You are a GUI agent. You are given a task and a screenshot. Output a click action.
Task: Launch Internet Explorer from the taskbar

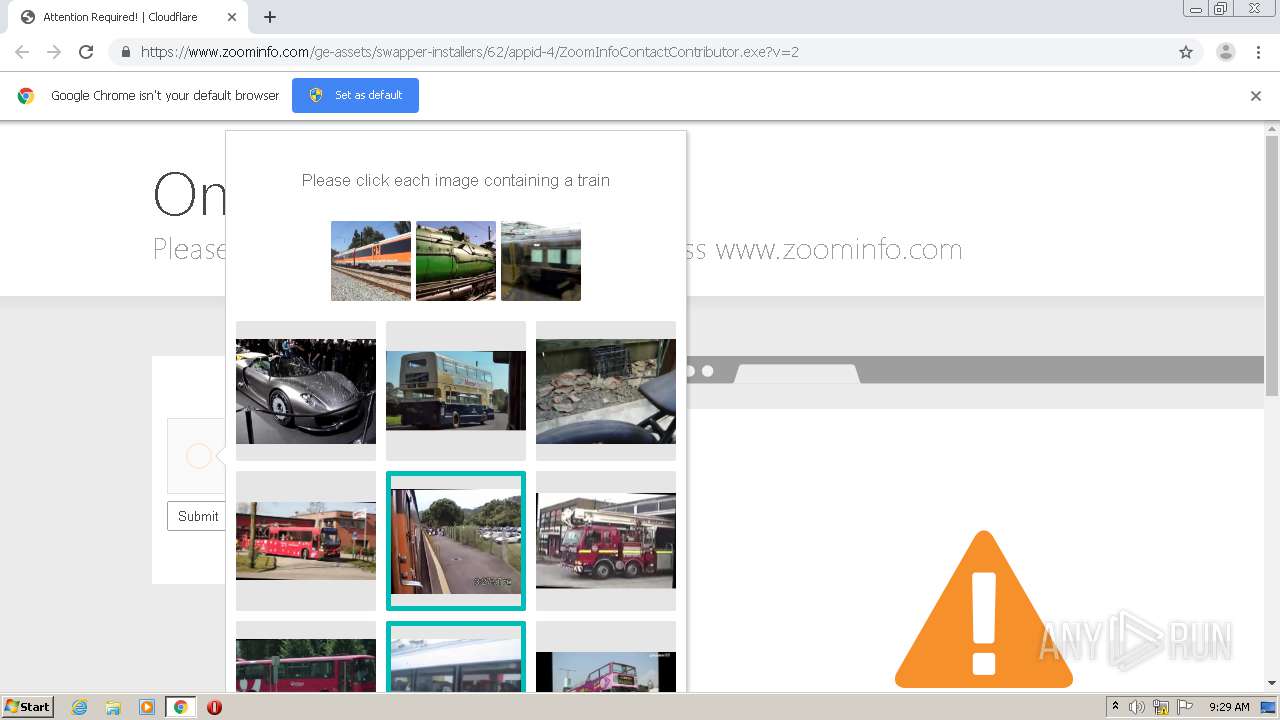pyautogui.click(x=80, y=707)
